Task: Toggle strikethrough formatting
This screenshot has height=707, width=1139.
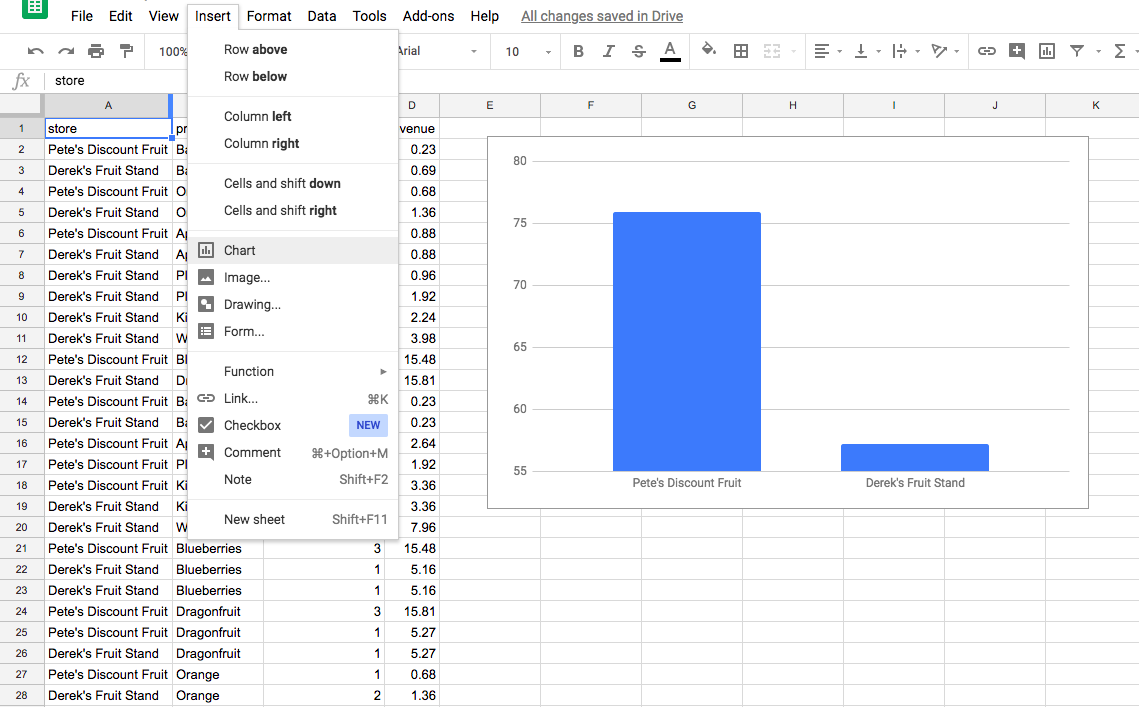Action: pos(639,51)
